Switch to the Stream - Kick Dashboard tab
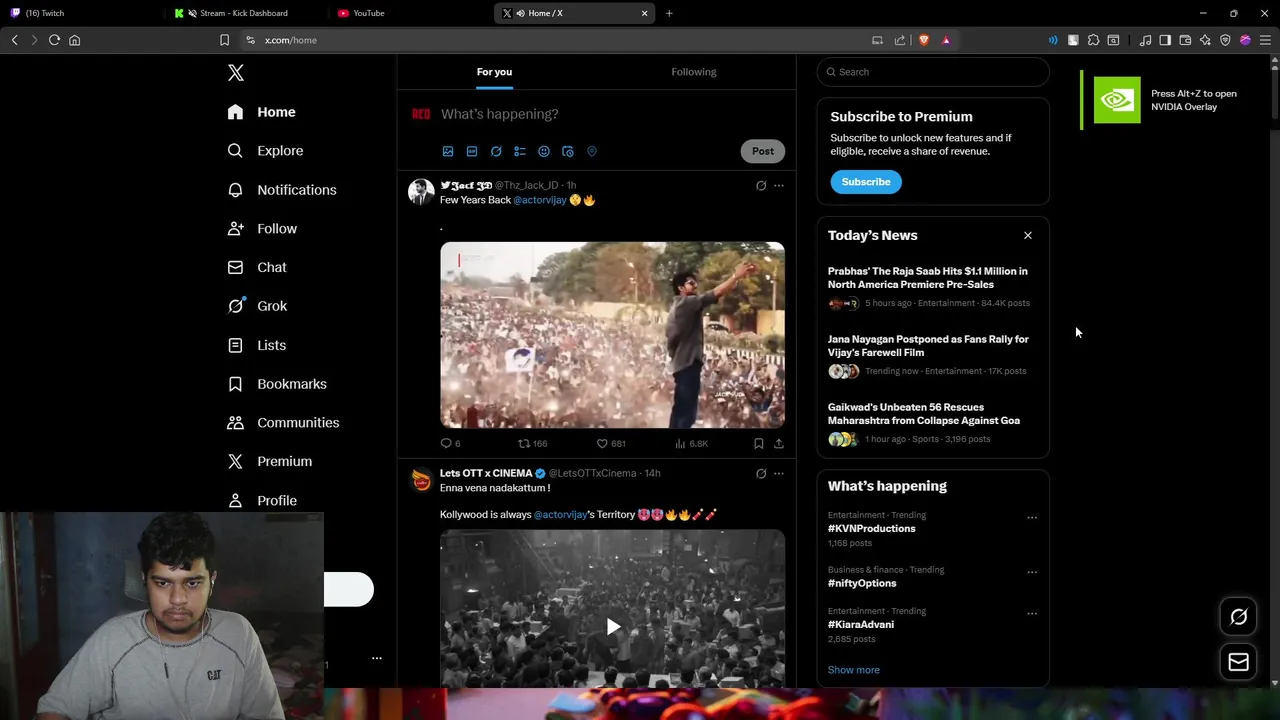1280x720 pixels. pyautogui.click(x=245, y=13)
